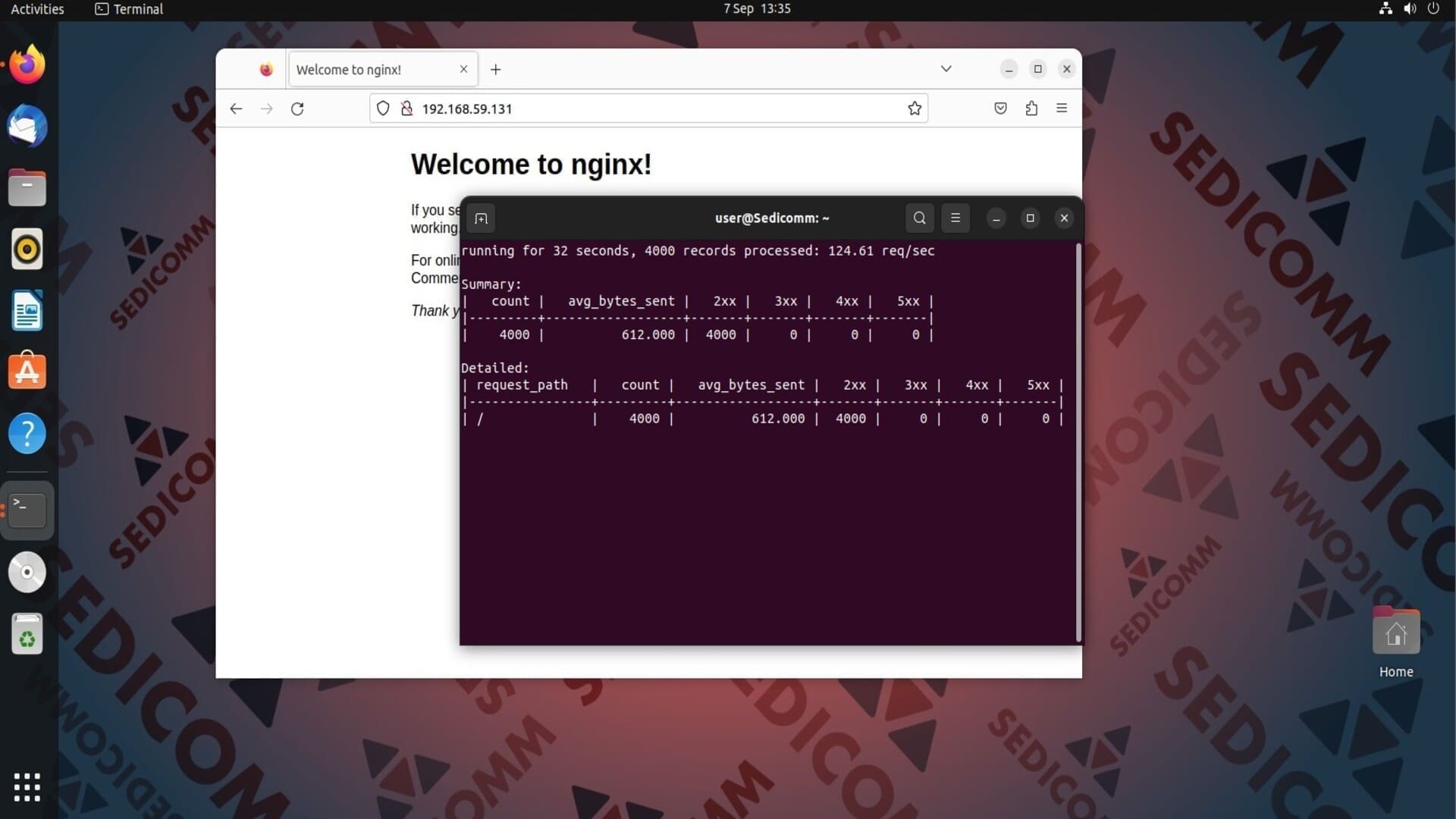Minimize the terminal window
Image resolution: width=1456 pixels, height=819 pixels.
click(996, 218)
